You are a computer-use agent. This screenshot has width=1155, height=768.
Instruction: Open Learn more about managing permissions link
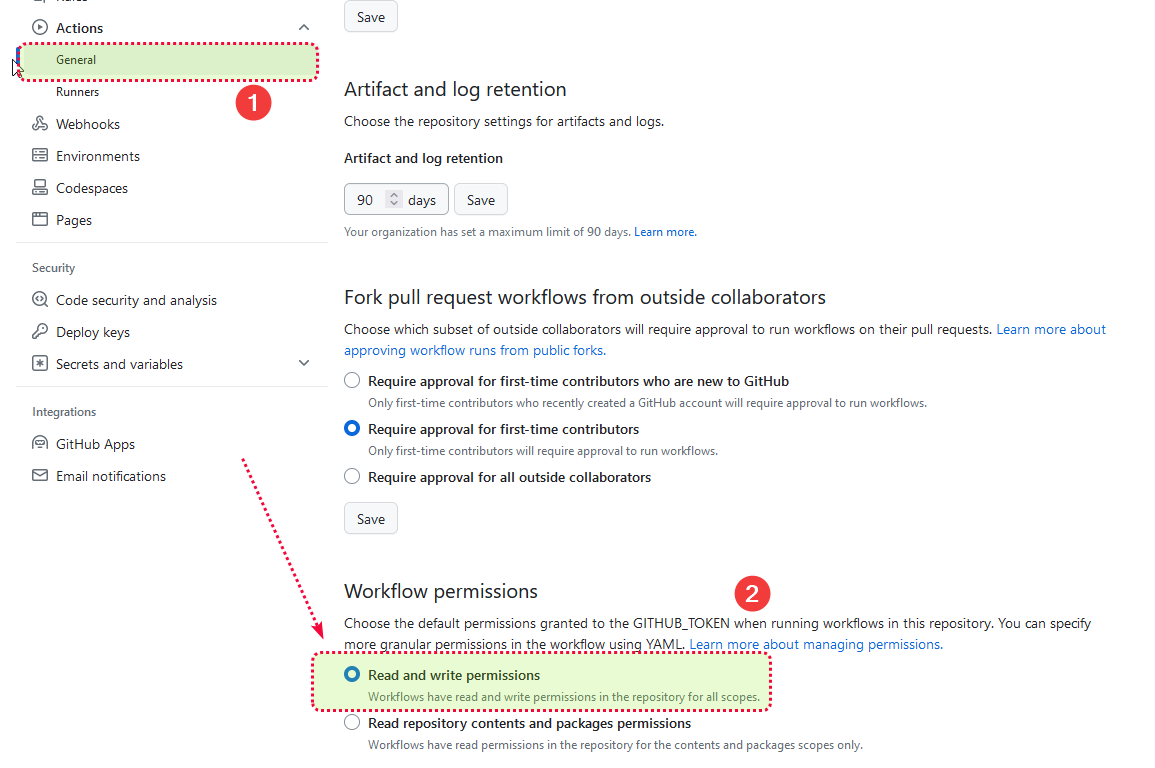click(x=814, y=645)
